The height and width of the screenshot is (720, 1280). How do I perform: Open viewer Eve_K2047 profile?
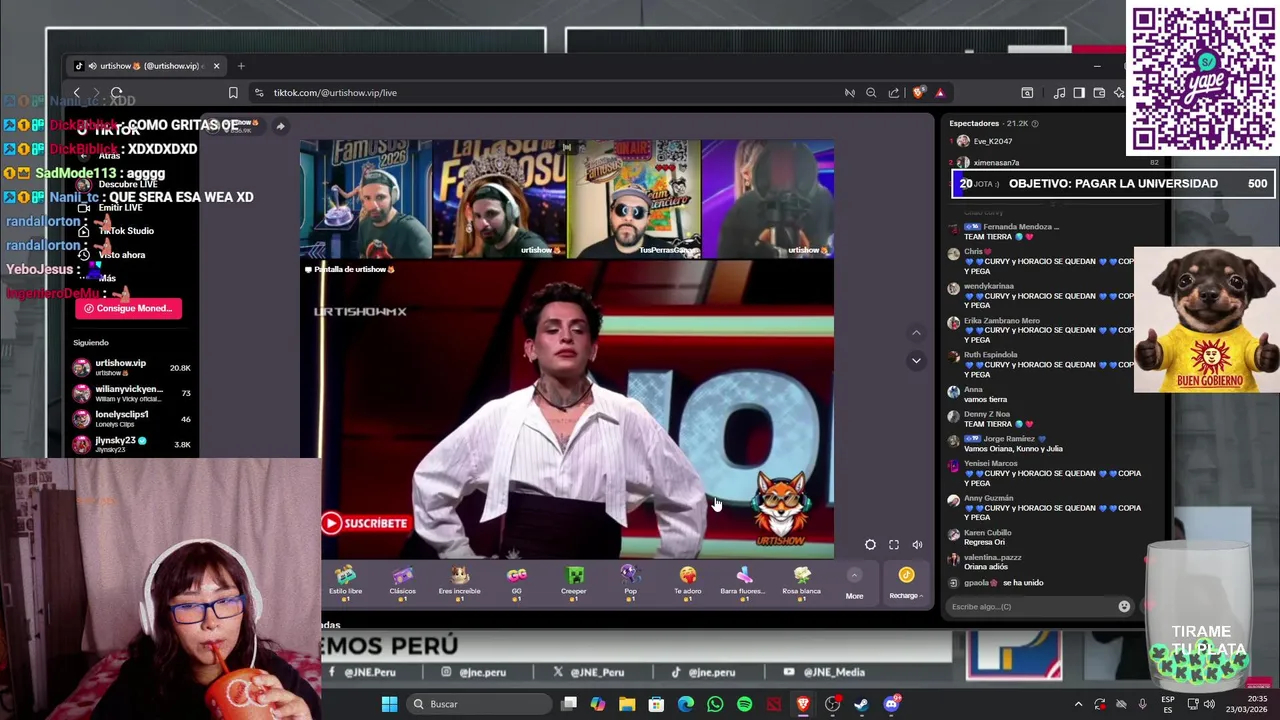point(985,141)
